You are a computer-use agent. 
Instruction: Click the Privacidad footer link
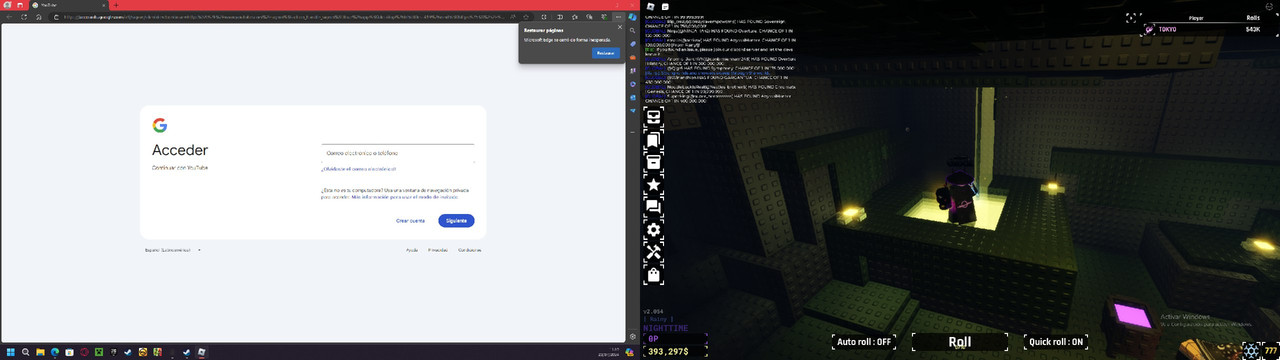click(438, 250)
